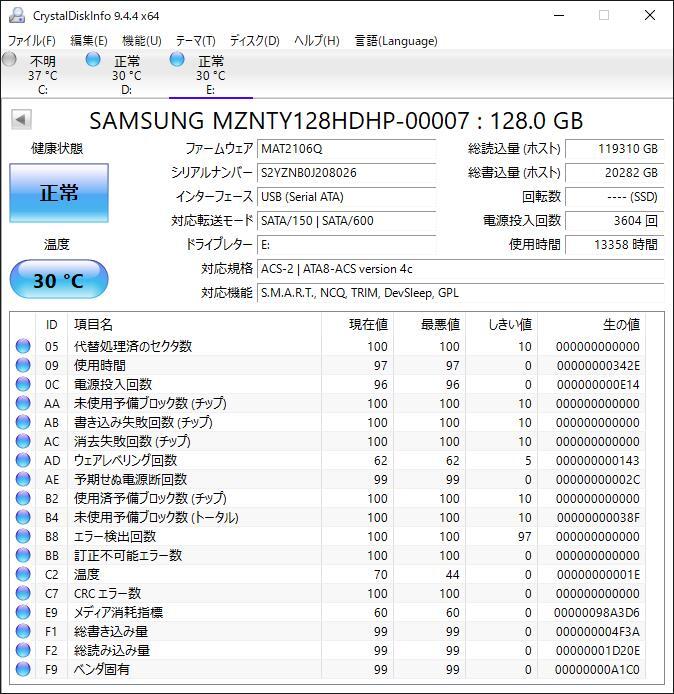Select the blue status orb for drive E:
This screenshot has height=694, width=674.
pyautogui.click(x=177, y=59)
